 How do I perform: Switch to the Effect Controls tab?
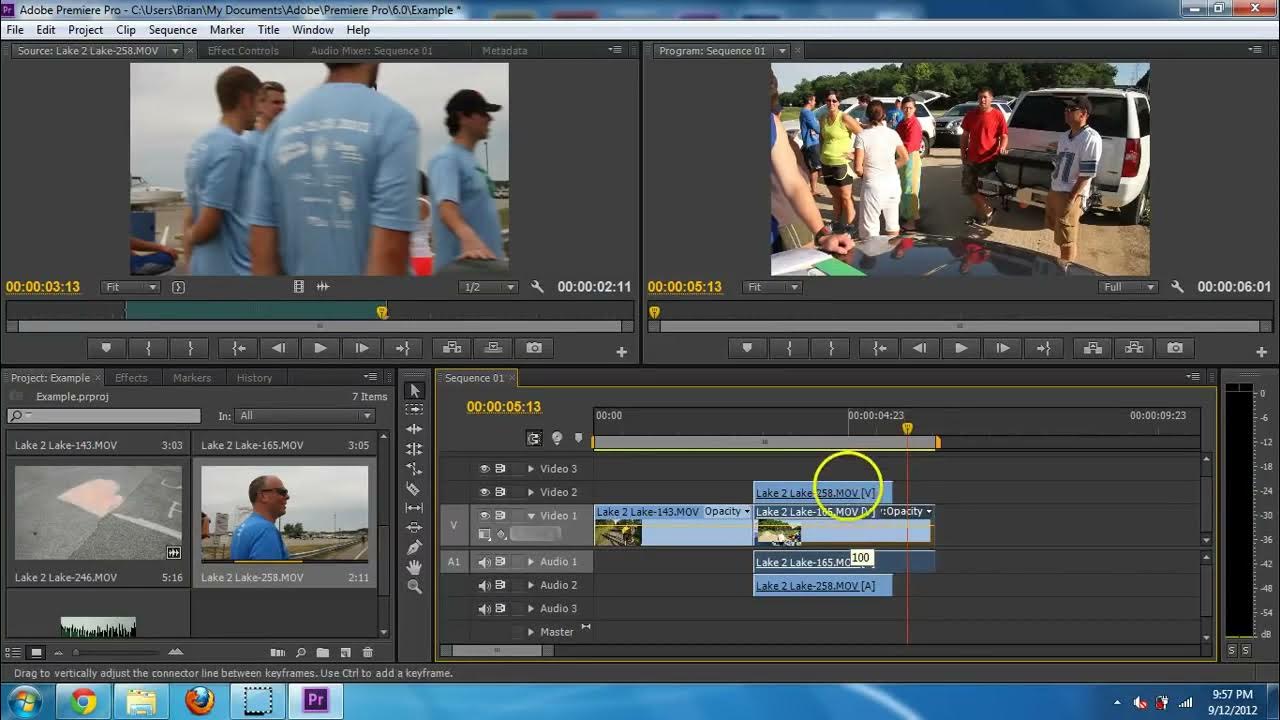pos(243,51)
